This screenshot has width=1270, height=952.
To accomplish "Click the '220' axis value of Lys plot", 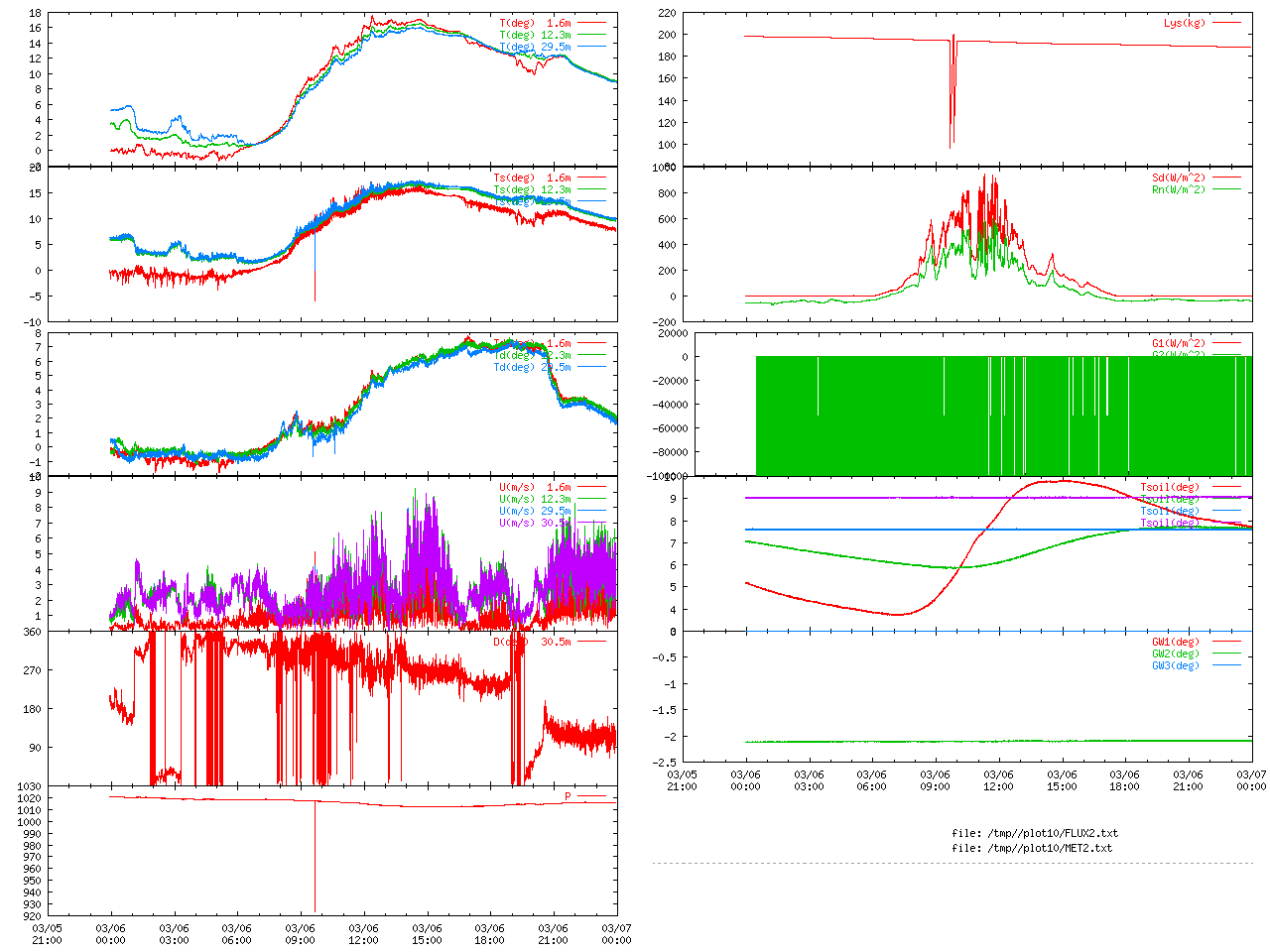I will pyautogui.click(x=667, y=13).
